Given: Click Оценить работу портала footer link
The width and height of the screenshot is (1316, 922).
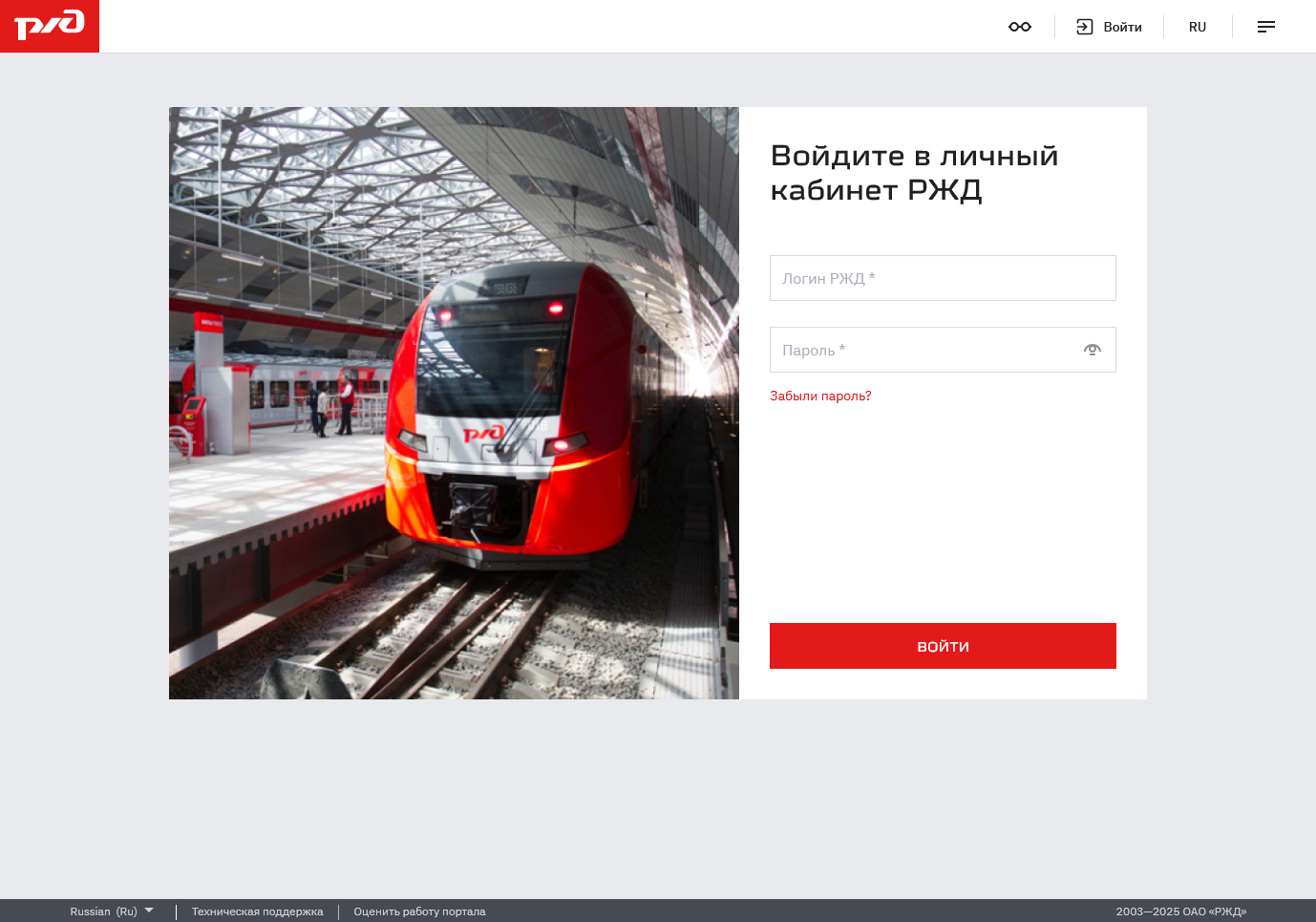Looking at the screenshot, I should coord(420,911).
